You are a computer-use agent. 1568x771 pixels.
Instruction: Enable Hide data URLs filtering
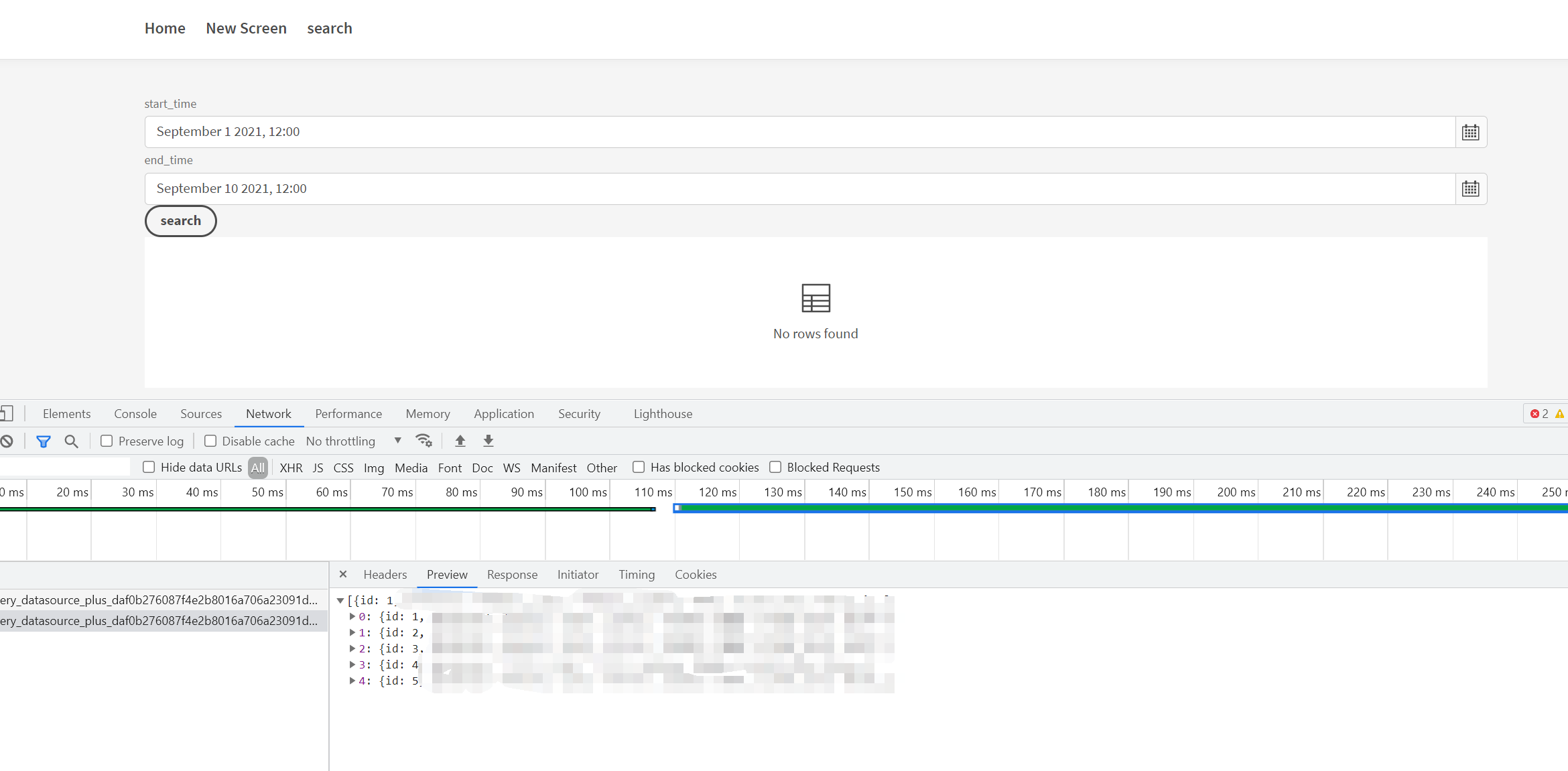click(148, 467)
